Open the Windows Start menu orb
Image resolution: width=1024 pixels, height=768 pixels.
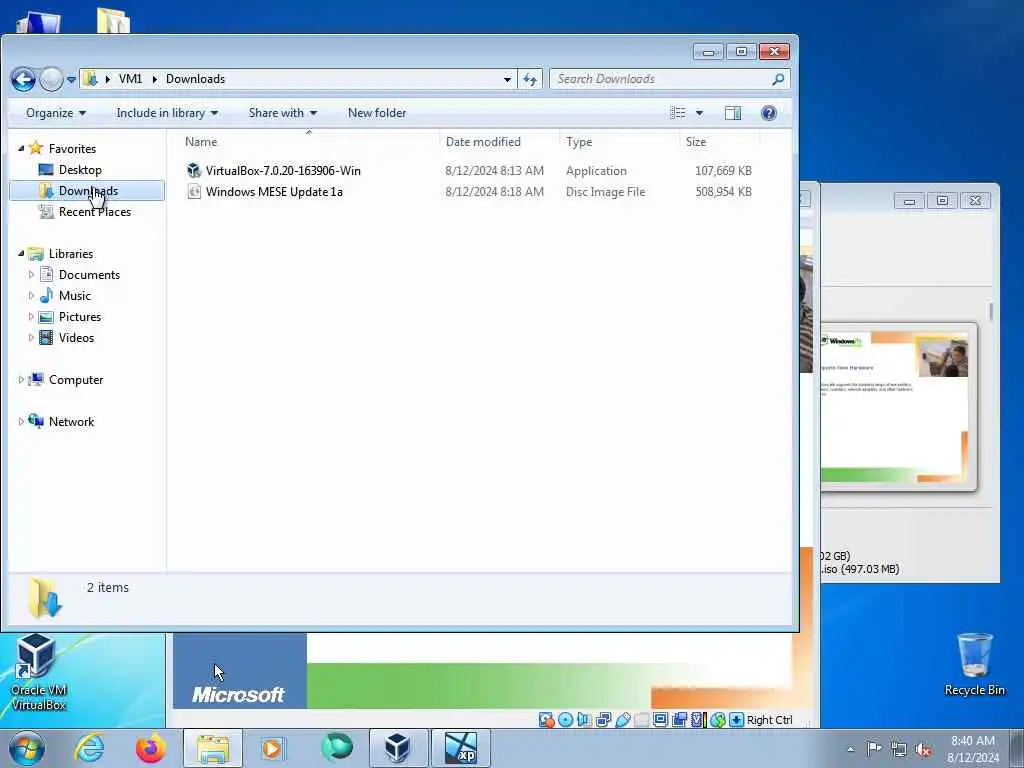point(26,748)
